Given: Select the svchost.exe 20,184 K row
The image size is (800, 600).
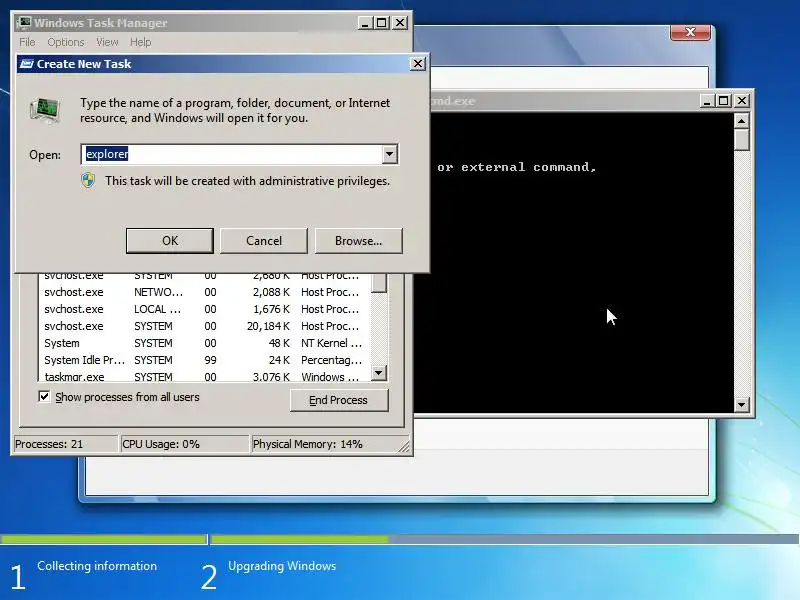Looking at the screenshot, I should [204, 326].
